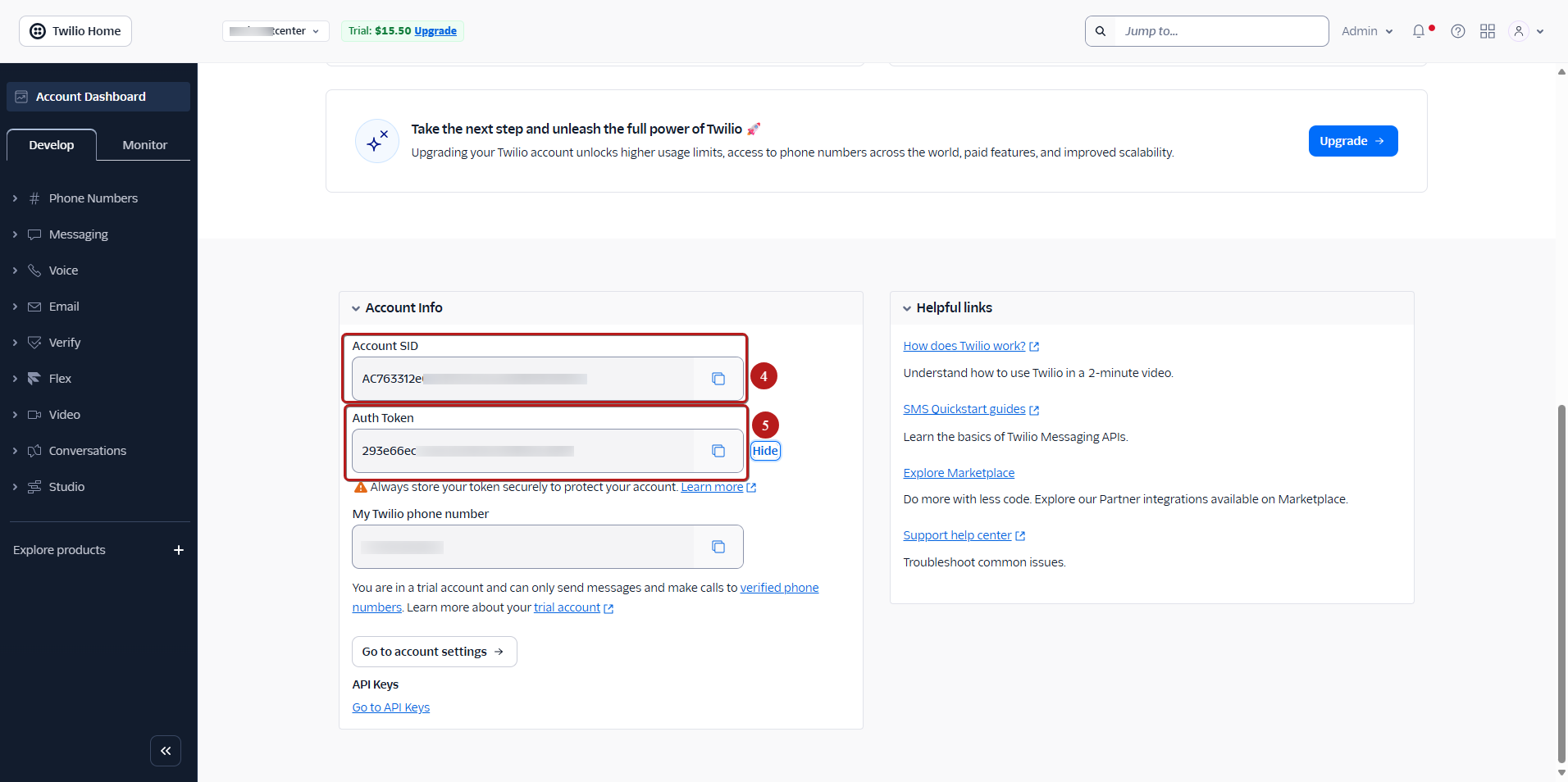1568x782 pixels.
Task: Open Go to API Keys link
Action: [x=391, y=707]
